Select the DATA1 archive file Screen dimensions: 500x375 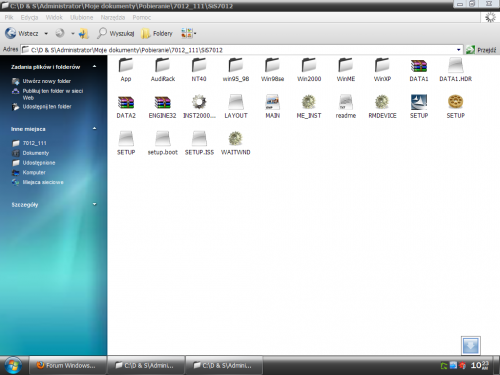tap(419, 69)
